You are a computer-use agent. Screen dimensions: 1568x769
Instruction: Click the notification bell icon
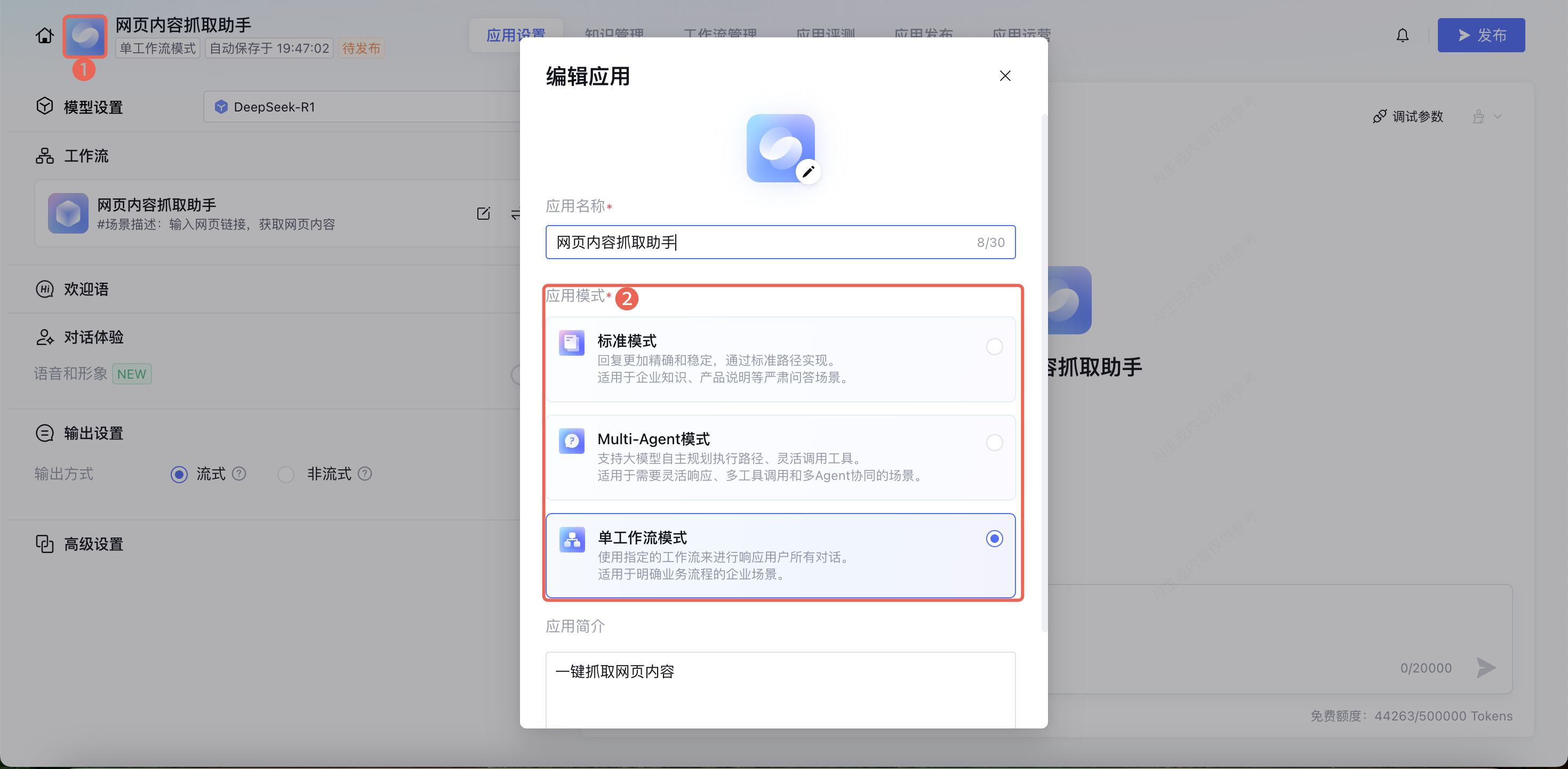tap(1402, 35)
